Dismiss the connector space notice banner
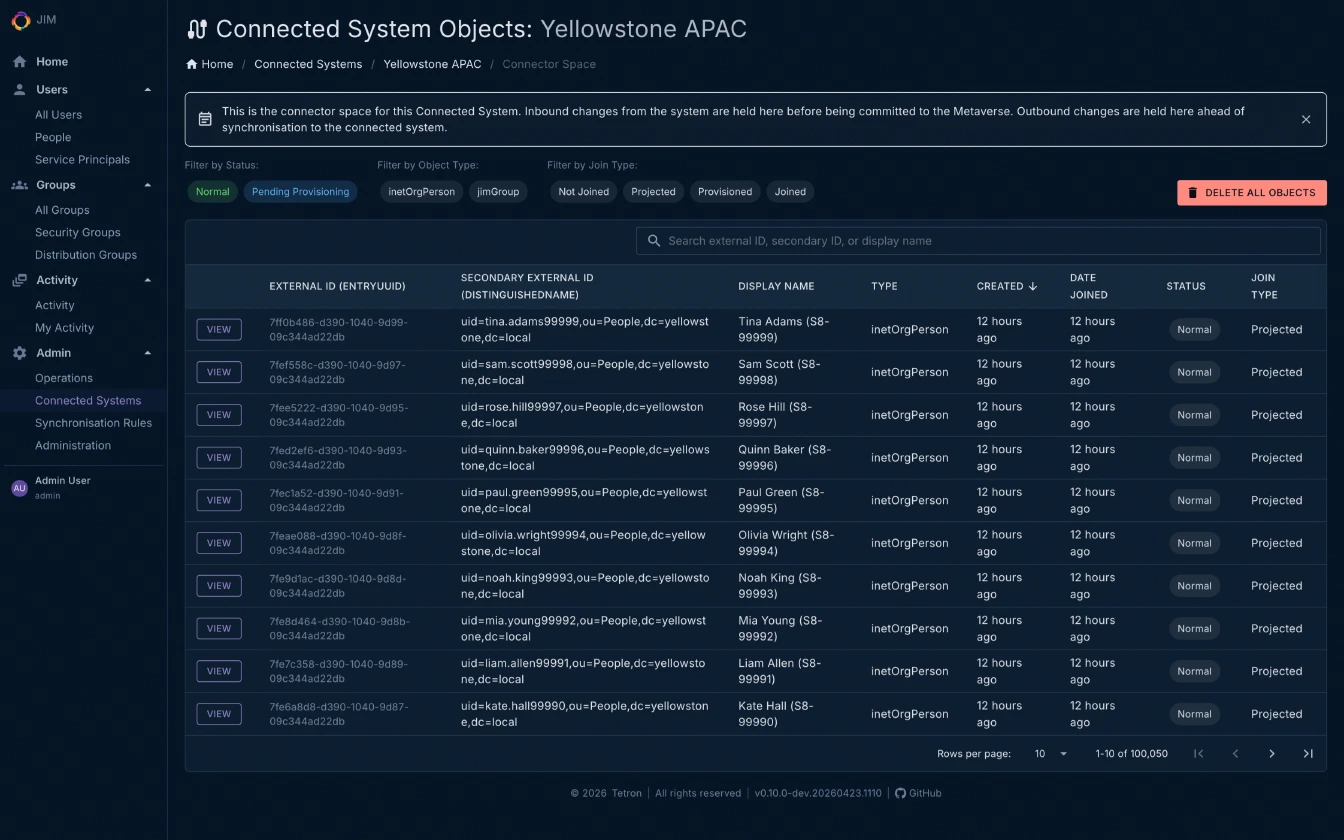Image resolution: width=1344 pixels, height=840 pixels. point(1306,119)
